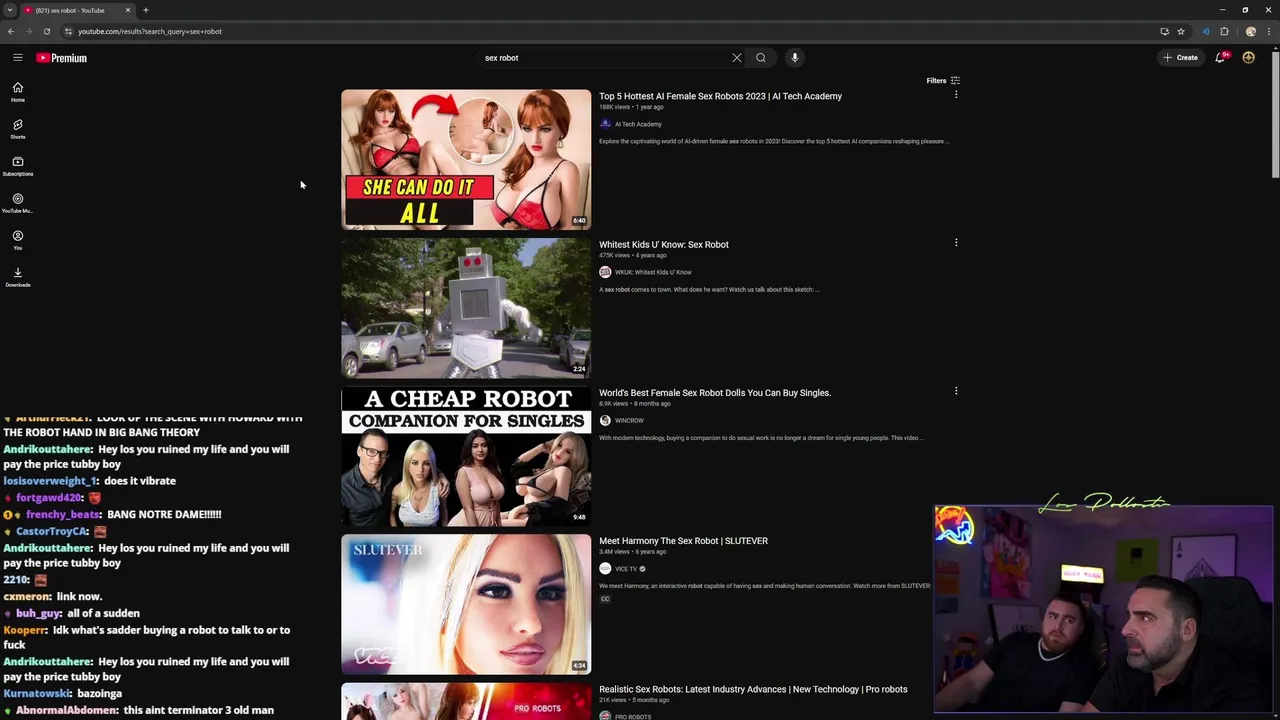The width and height of the screenshot is (1280, 720).
Task: Click the VICE TV channel avatar
Action: click(605, 569)
